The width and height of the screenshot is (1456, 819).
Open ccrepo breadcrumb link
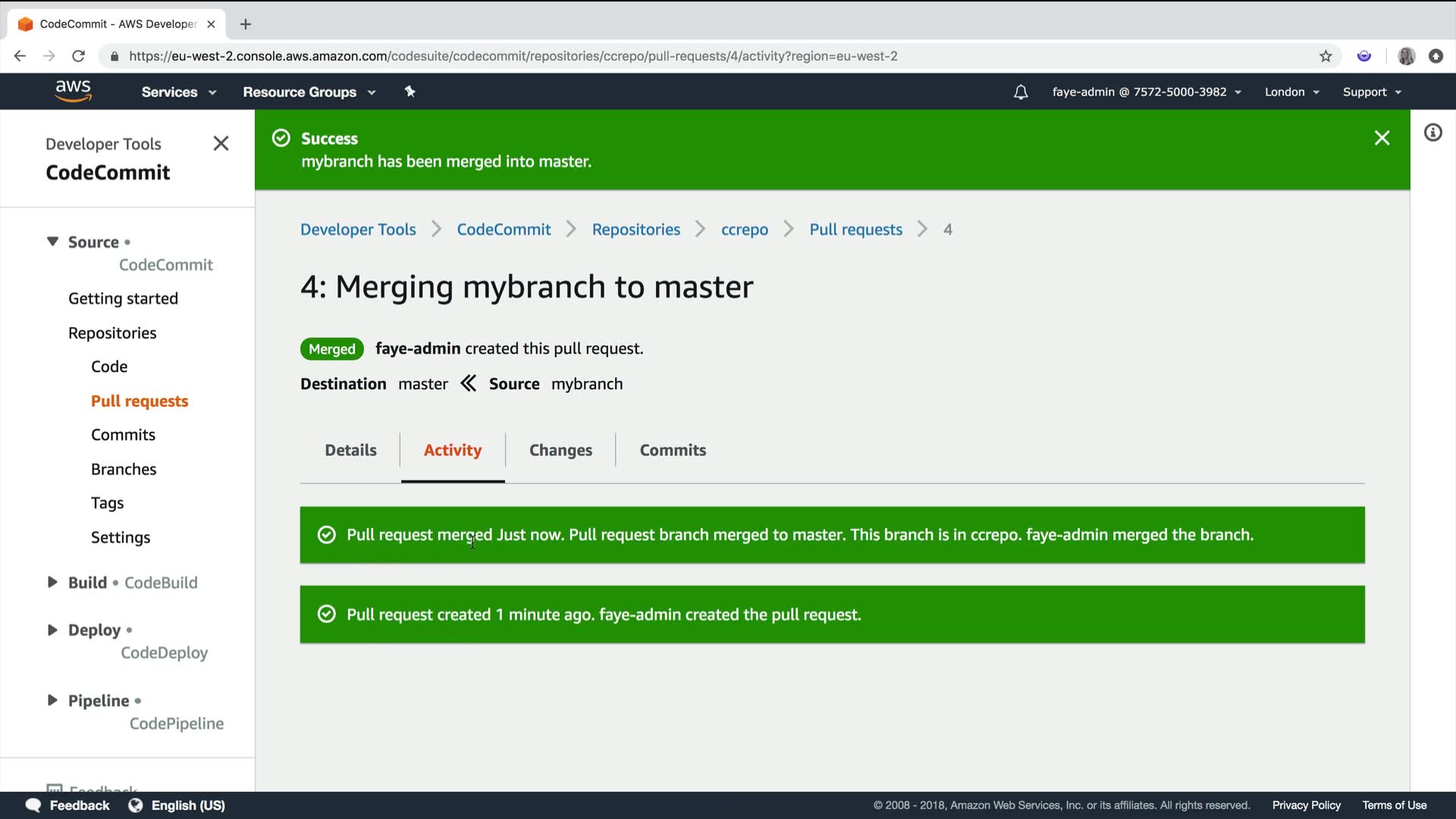744,229
